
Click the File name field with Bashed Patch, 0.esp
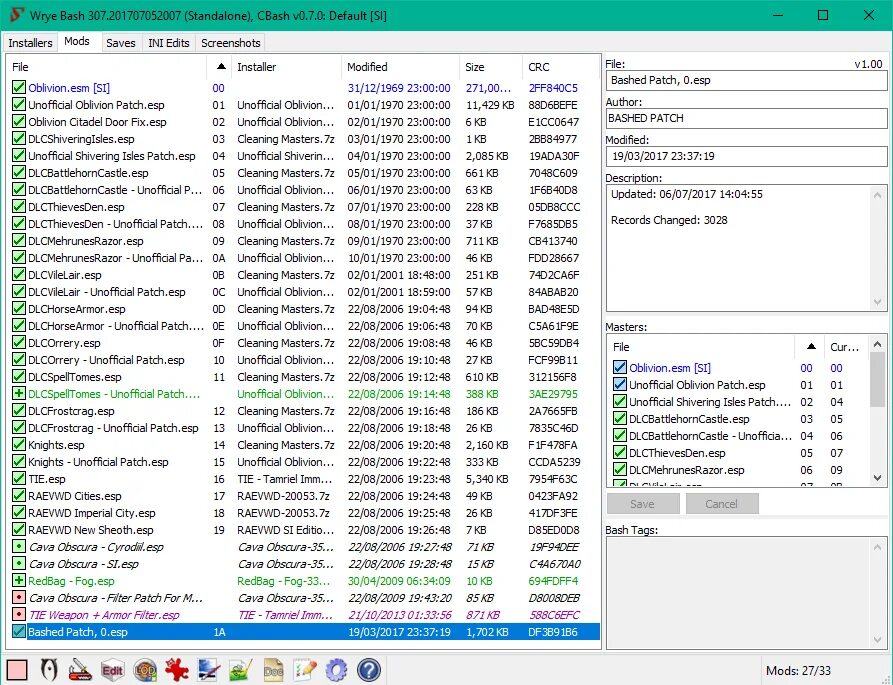coord(746,80)
